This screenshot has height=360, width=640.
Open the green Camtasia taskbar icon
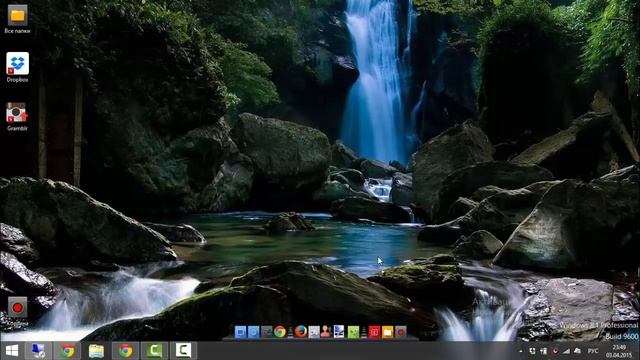click(154, 351)
